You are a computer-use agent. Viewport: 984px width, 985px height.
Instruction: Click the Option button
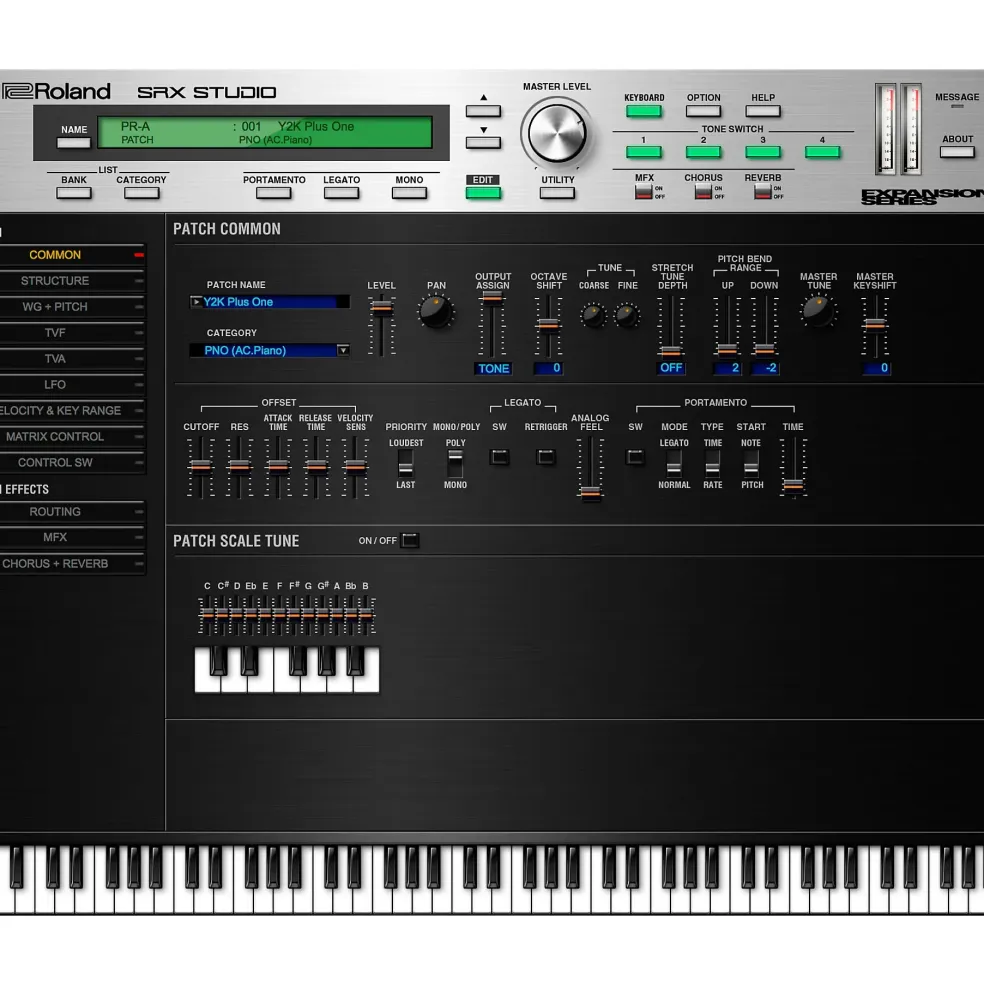tap(703, 111)
